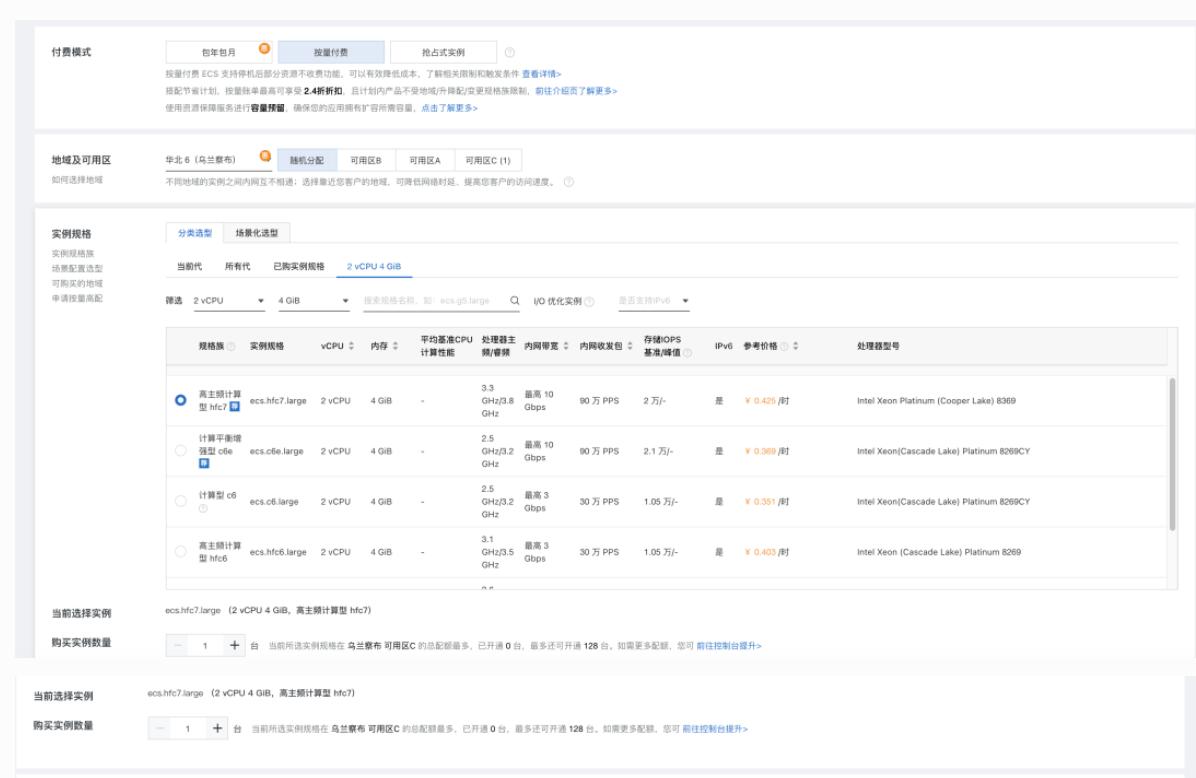Select 随机分配 availability zone
This screenshot has width=1196, height=778.
tap(307, 160)
